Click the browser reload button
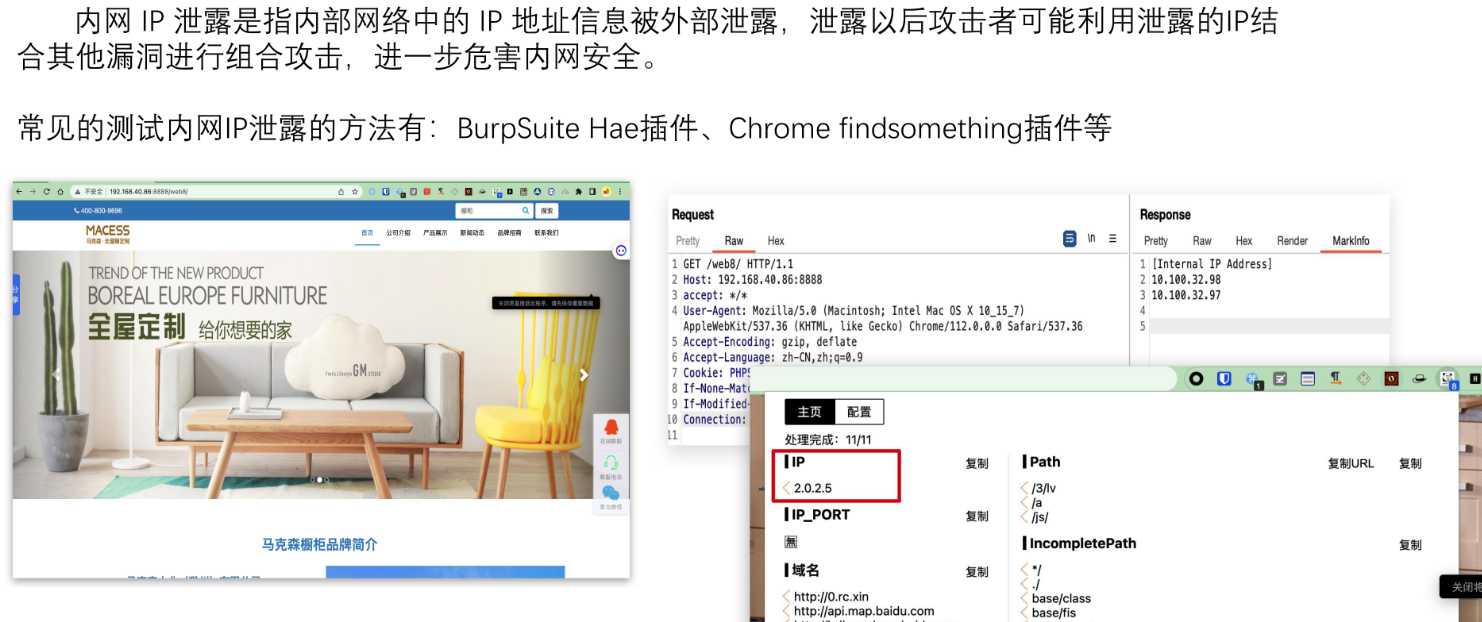 click(46, 191)
